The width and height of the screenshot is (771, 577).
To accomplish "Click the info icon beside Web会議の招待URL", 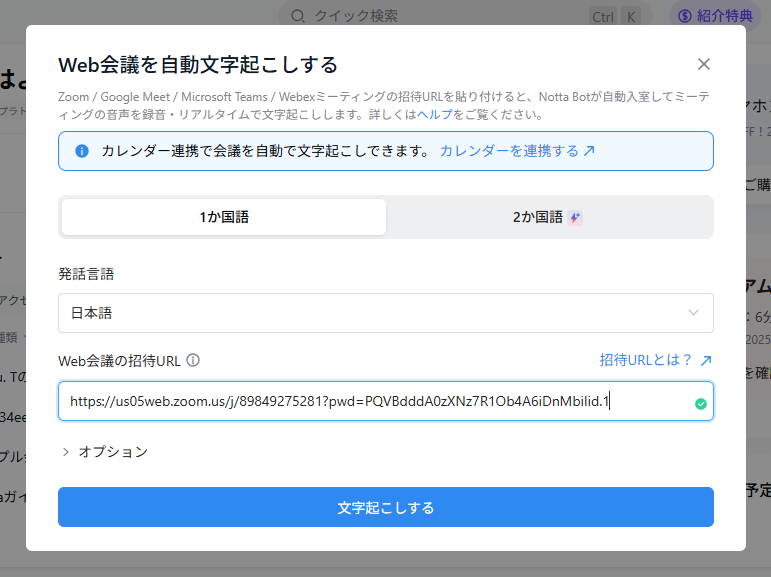I will (193, 360).
